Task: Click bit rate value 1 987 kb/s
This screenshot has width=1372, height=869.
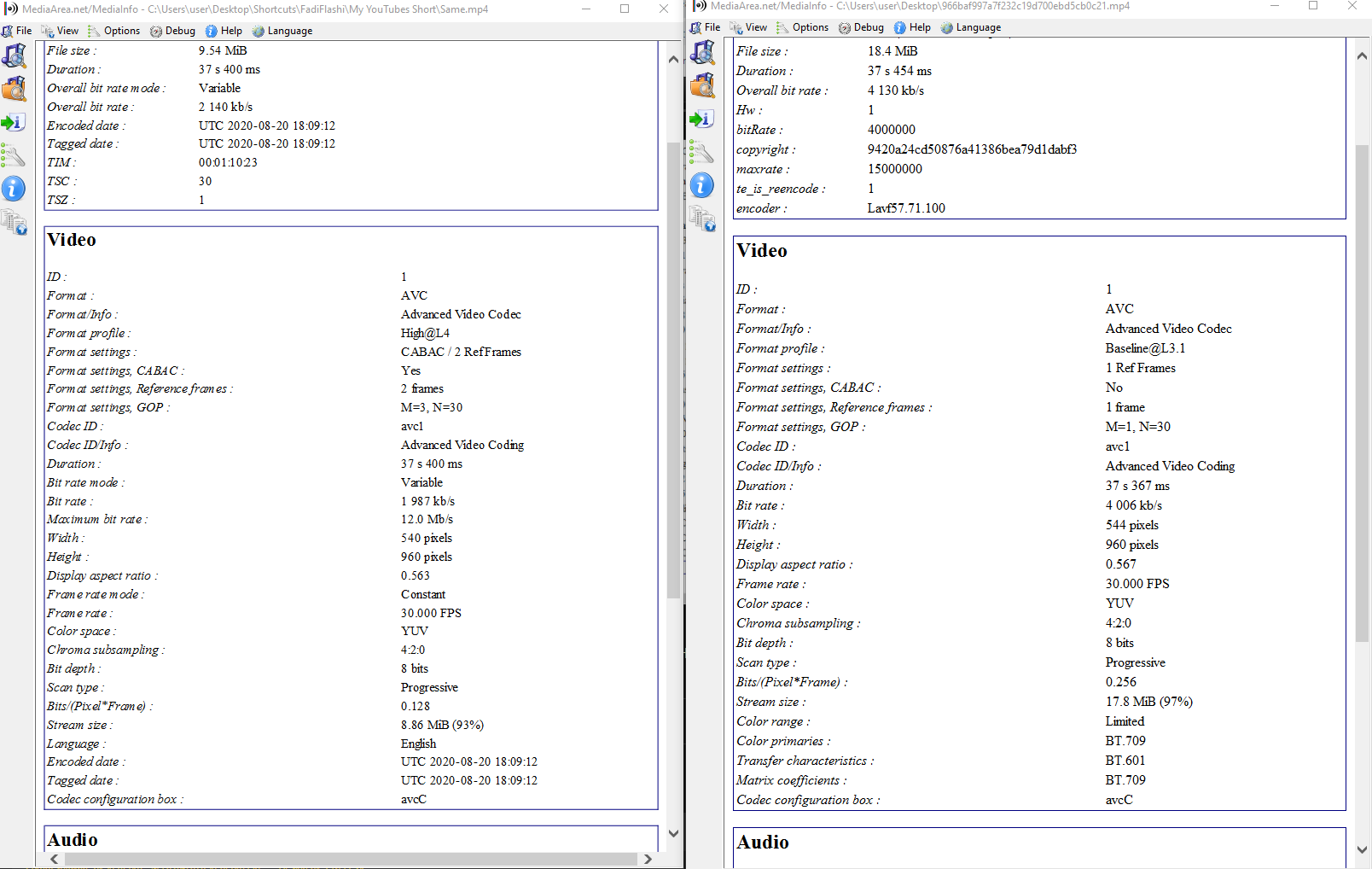Action: point(427,501)
